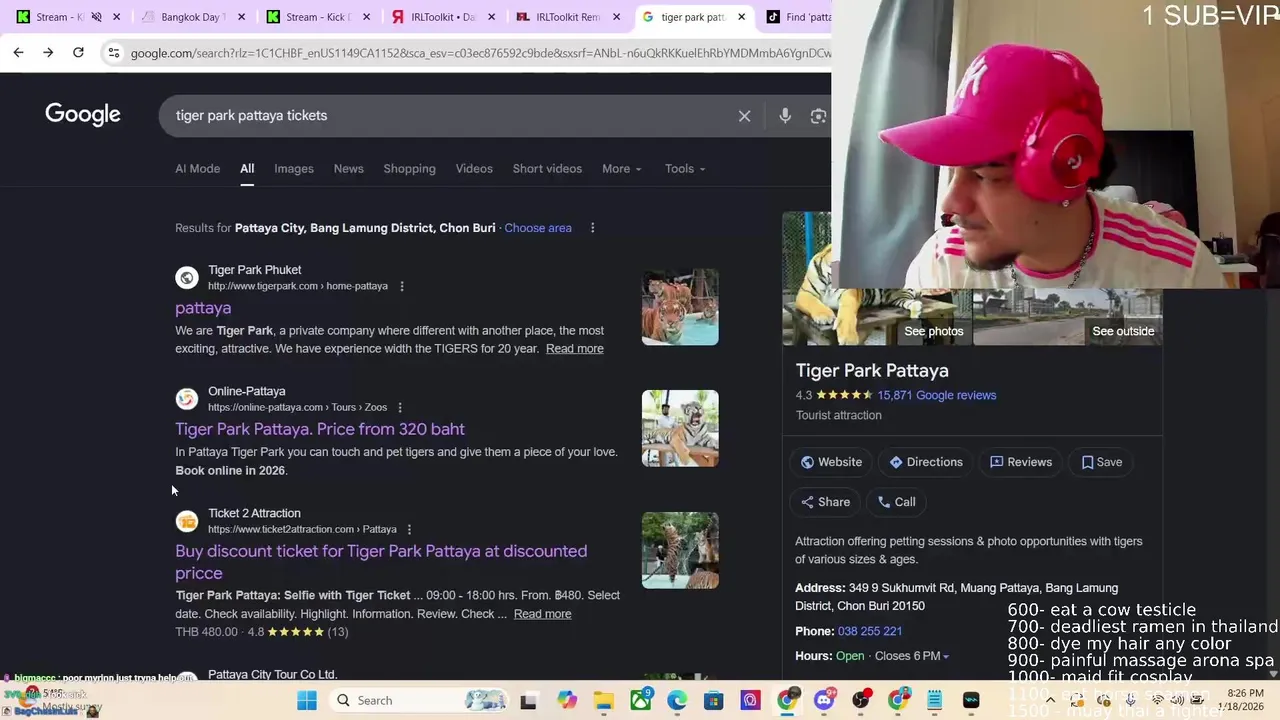Expand the opening hours dropdown arrow
Viewport: 1280px width, 720px height.
pos(945,657)
